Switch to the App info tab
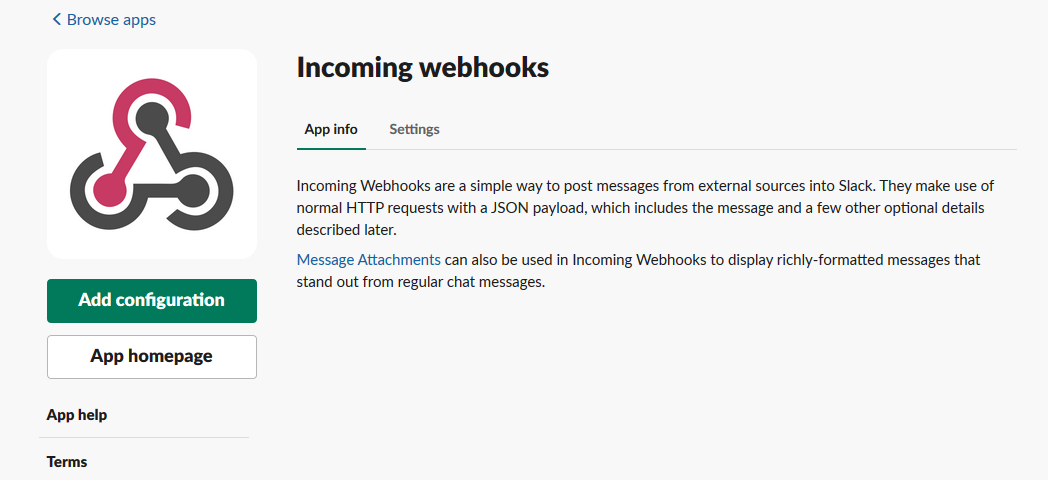Viewport: 1048px width, 480px height. [x=331, y=129]
